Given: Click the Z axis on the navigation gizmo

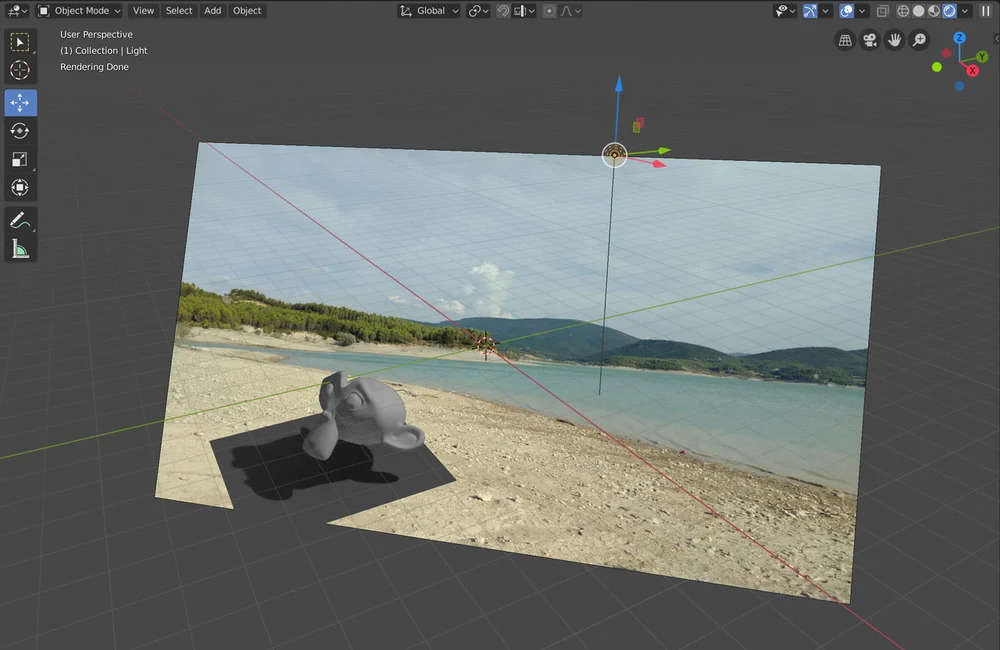Looking at the screenshot, I should pos(959,38).
